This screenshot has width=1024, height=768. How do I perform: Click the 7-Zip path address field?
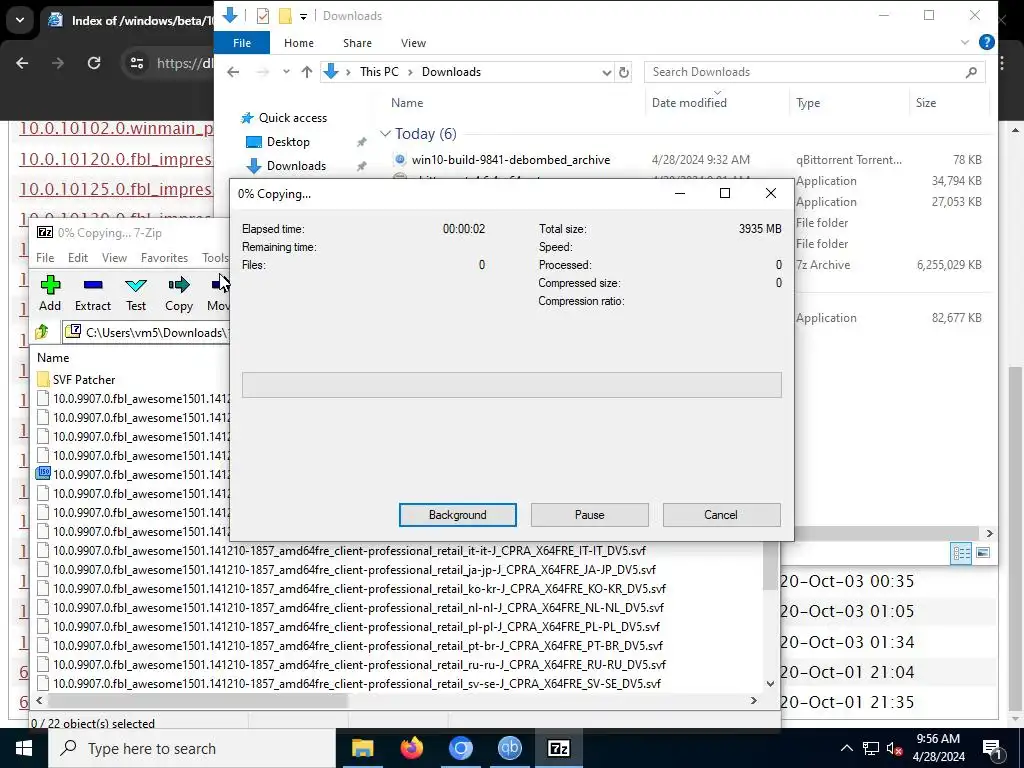[147, 332]
